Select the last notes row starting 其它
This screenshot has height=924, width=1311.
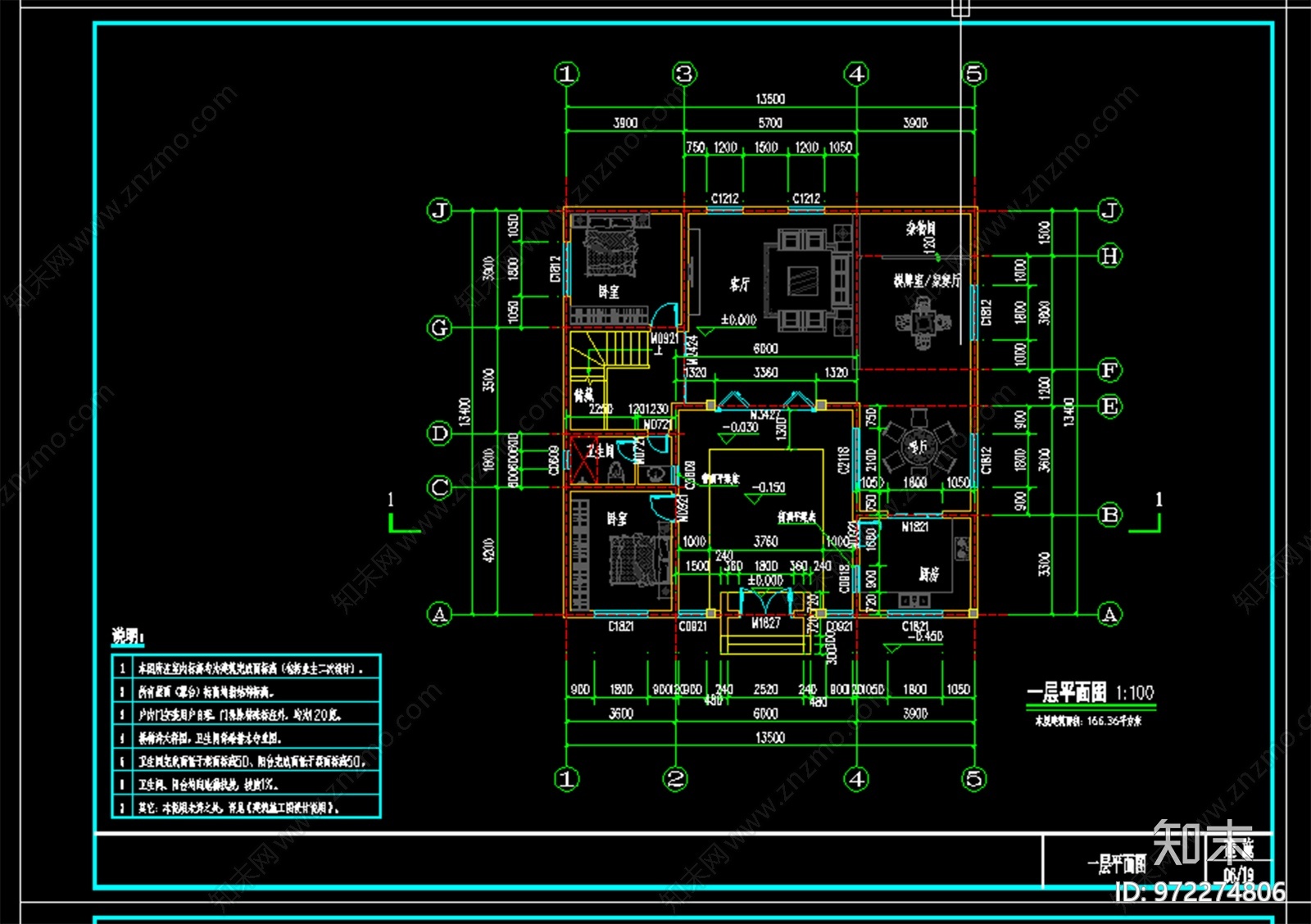(246, 807)
